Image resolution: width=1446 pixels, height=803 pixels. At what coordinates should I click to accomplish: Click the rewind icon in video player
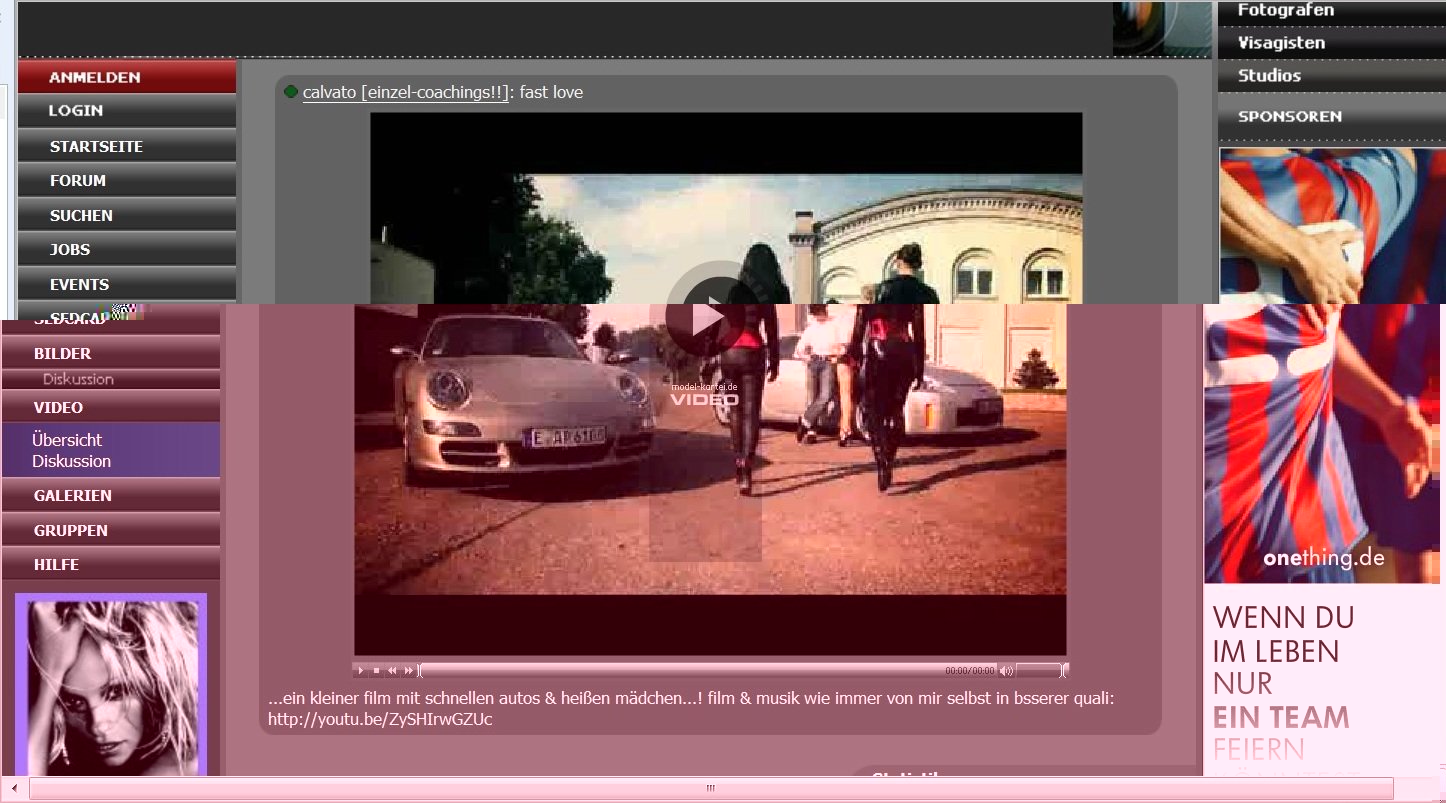pos(392,670)
